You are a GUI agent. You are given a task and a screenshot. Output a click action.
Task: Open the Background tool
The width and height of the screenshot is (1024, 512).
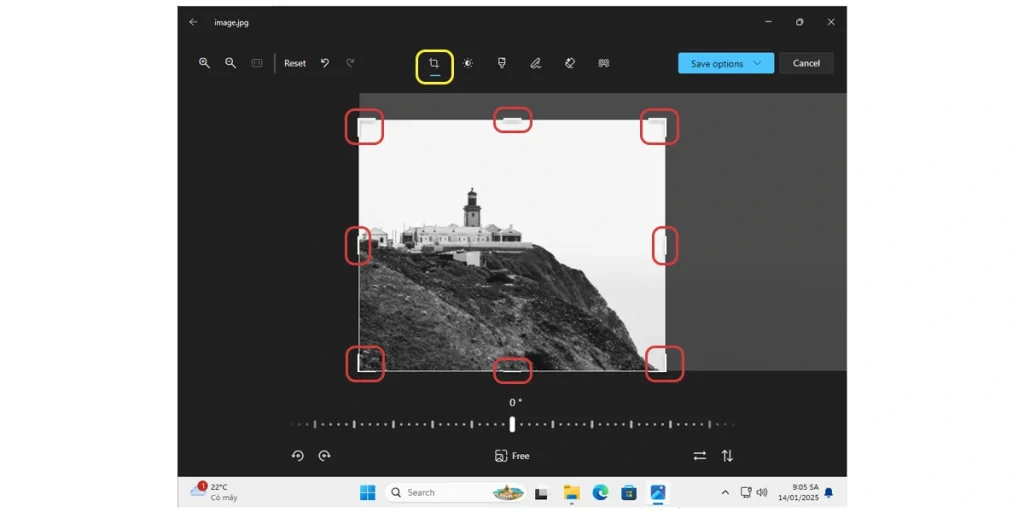pyautogui.click(x=604, y=63)
